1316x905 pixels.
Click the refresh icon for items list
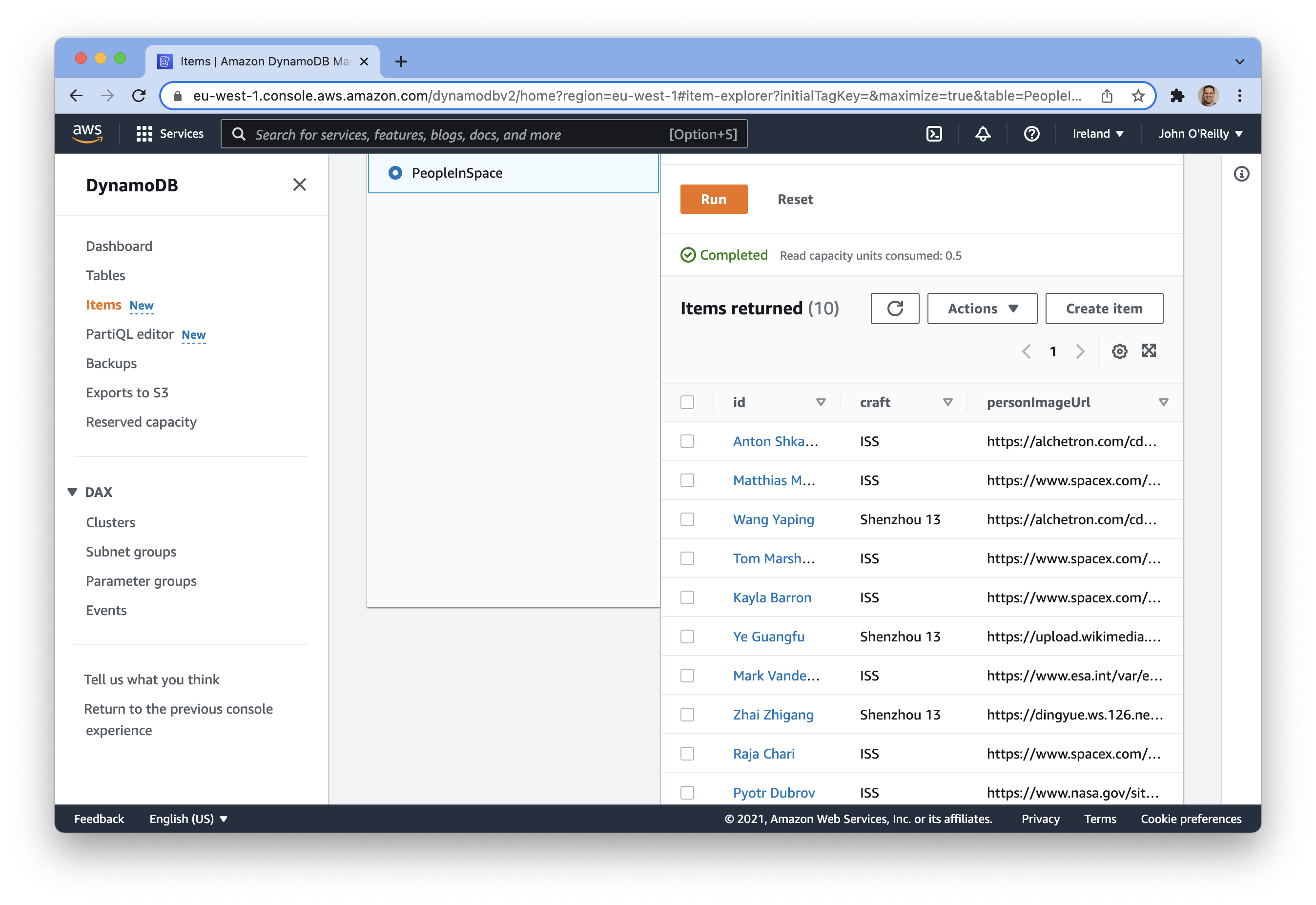(x=893, y=308)
